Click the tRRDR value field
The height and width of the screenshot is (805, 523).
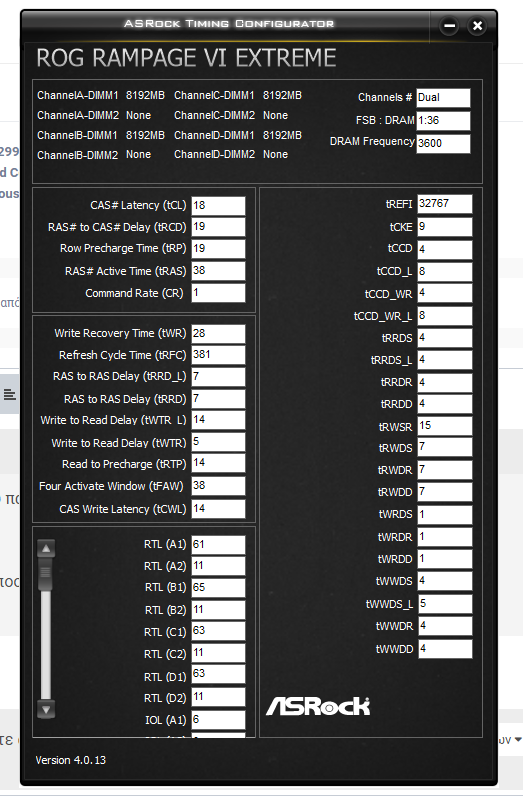click(444, 382)
